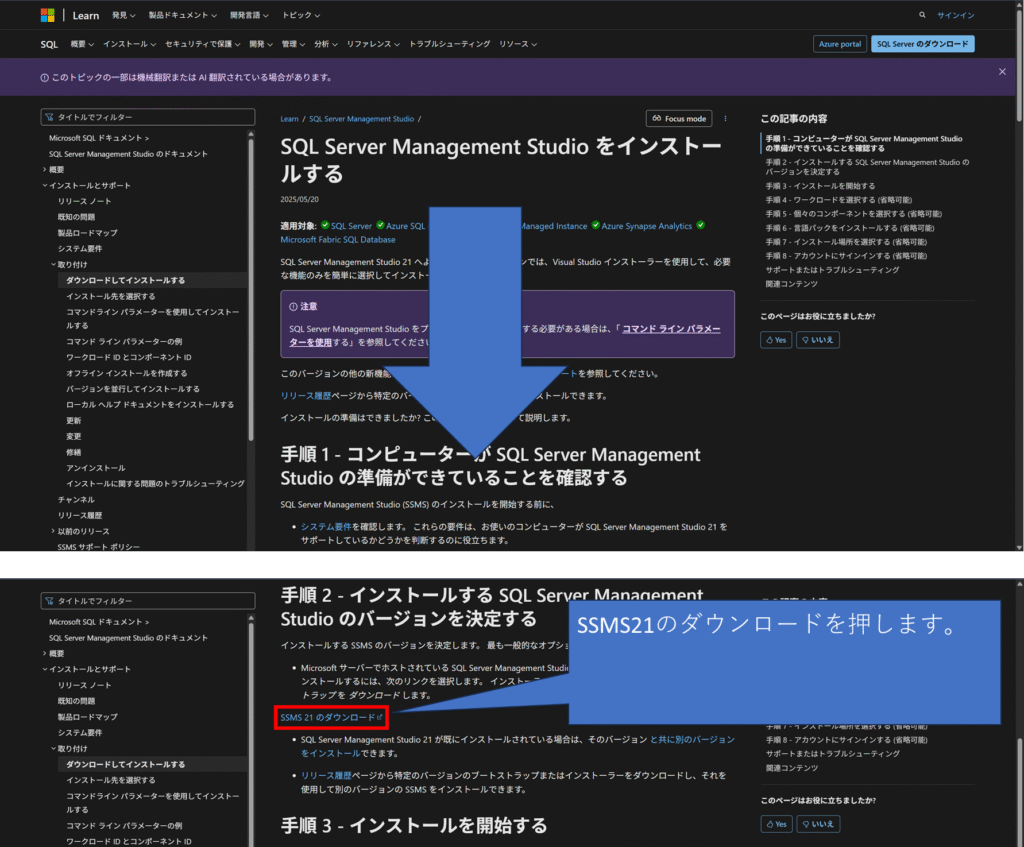Expand インストール in the SQL navigation bar
The image size is (1024, 847).
[x=129, y=44]
